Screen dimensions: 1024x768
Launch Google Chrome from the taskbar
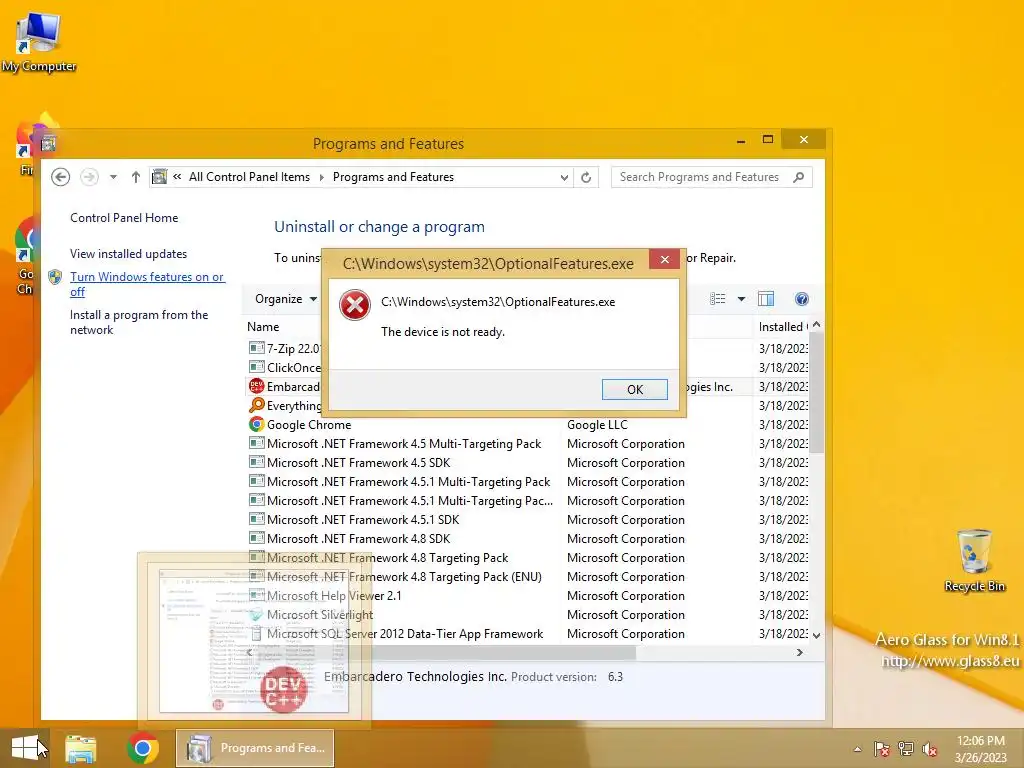coord(142,748)
